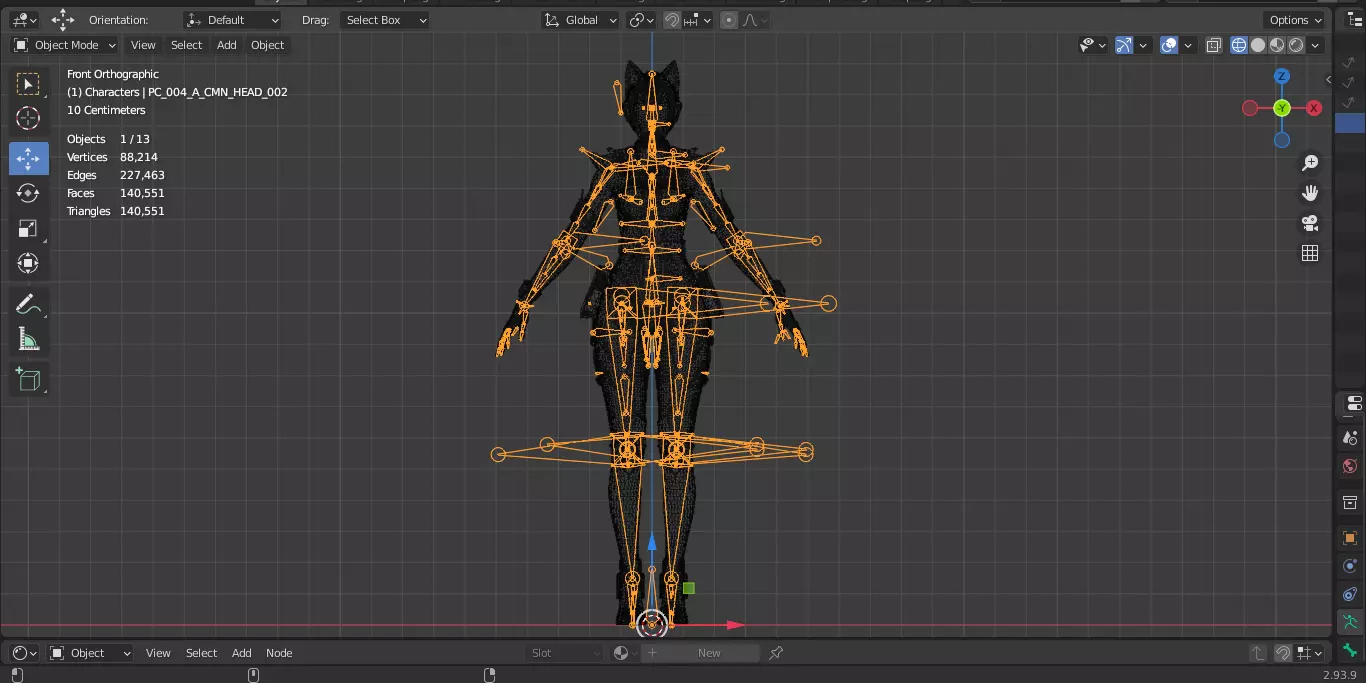The width and height of the screenshot is (1366, 683).
Task: Select the Measure ruler tool
Action: (28, 339)
